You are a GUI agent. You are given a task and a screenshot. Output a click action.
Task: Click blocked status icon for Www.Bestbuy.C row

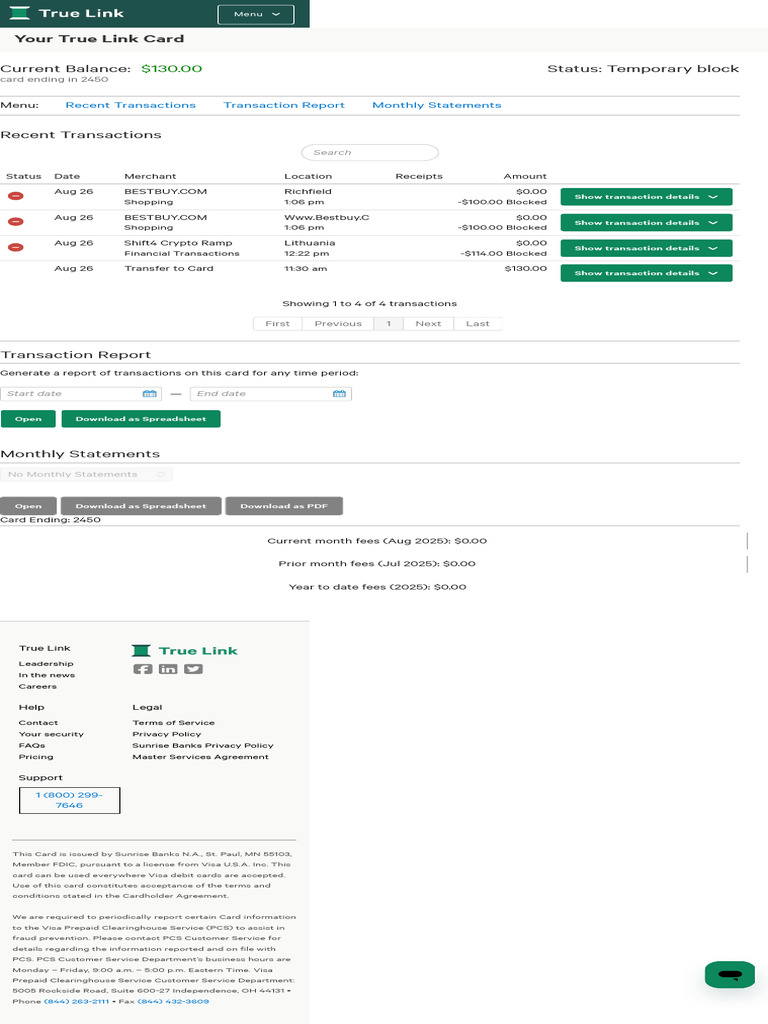tap(16, 222)
